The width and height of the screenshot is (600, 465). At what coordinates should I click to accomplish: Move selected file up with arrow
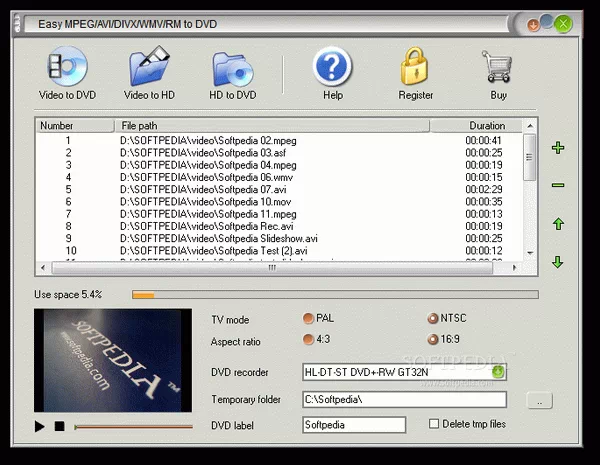point(558,224)
